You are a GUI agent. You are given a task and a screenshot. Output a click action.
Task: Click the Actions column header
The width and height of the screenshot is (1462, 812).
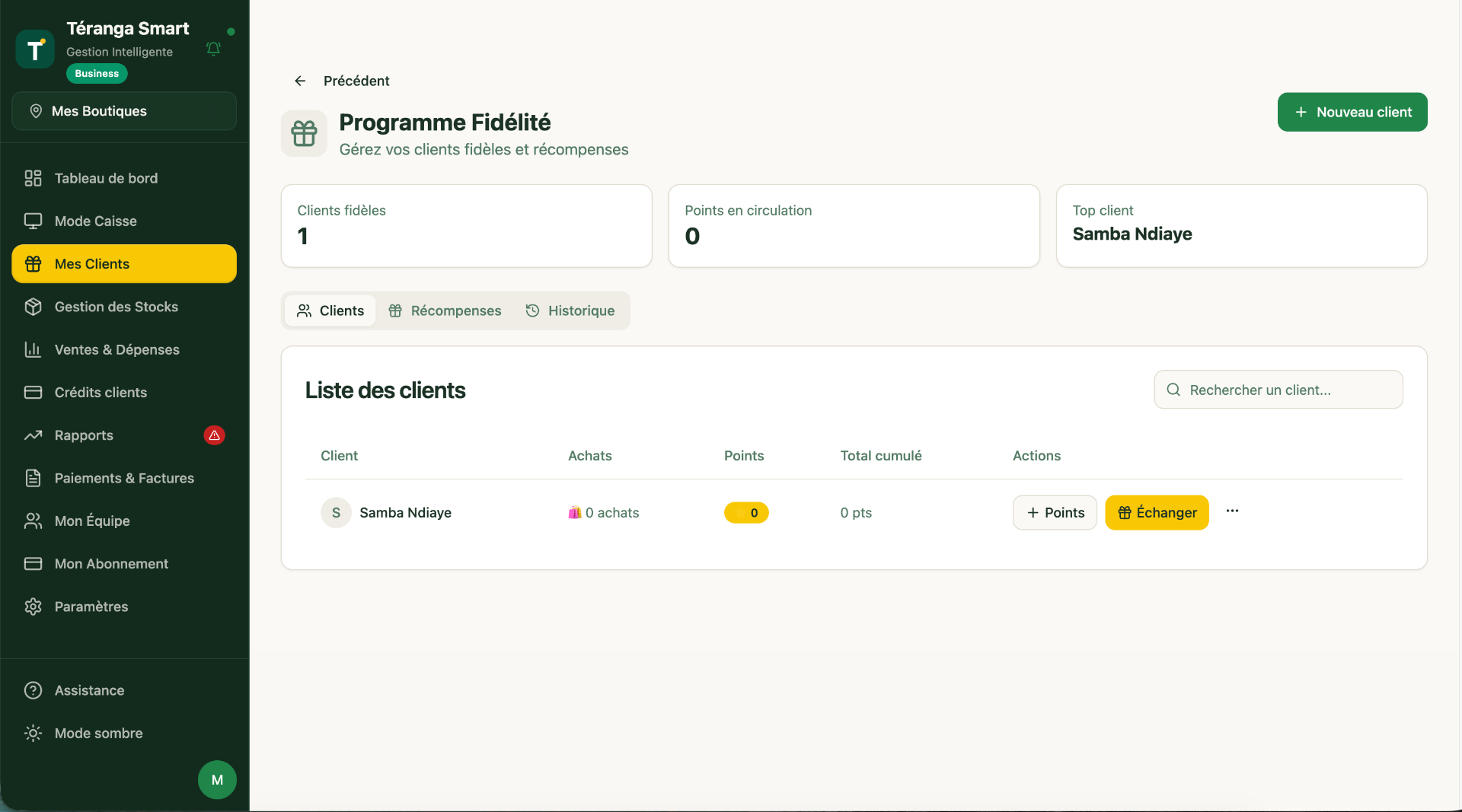[1036, 456]
